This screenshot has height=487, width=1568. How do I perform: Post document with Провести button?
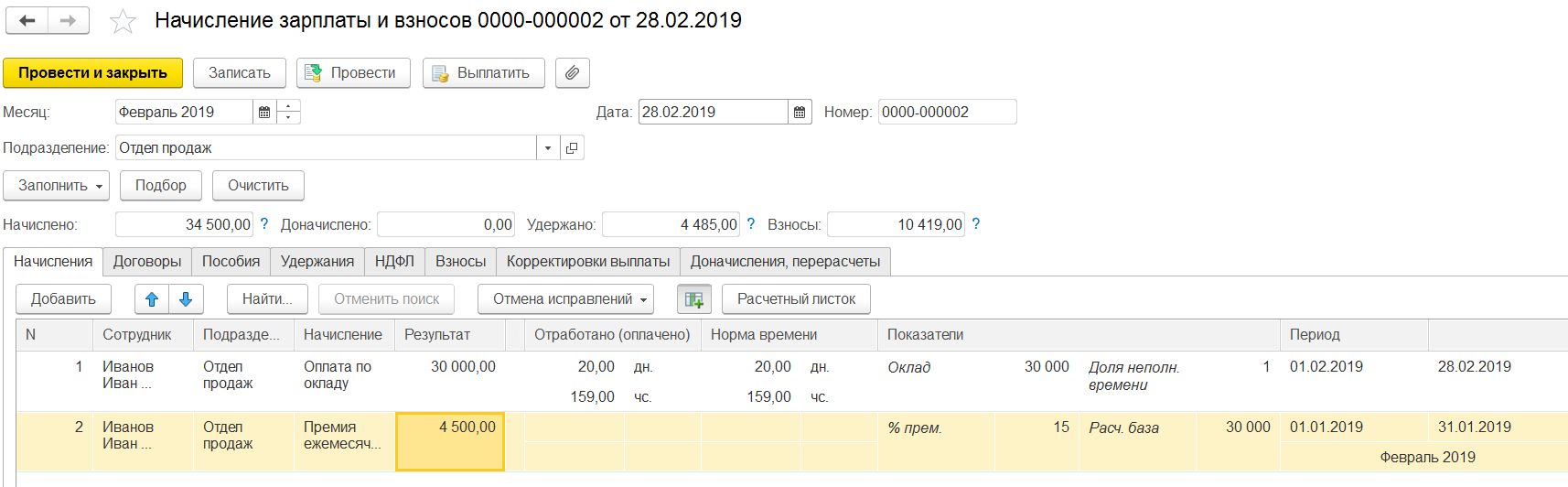353,72
